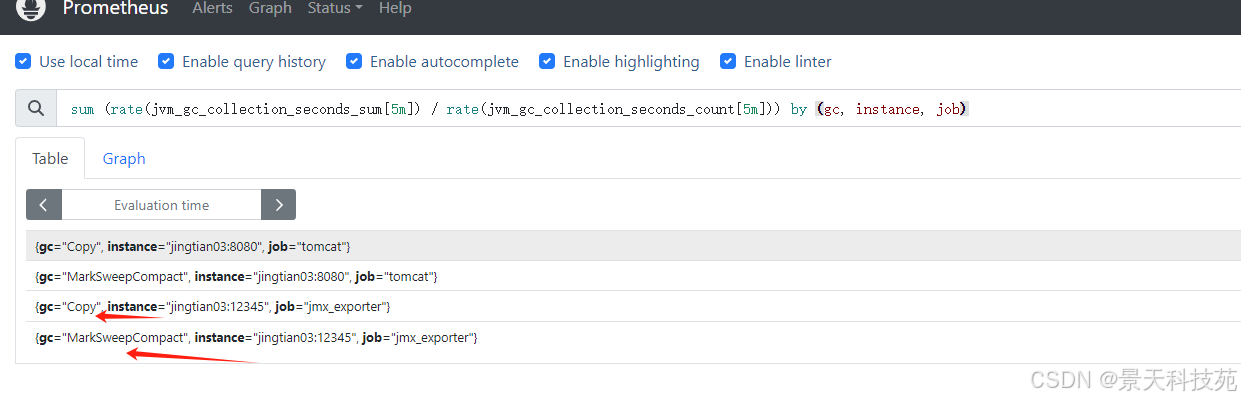Click the Prometheus flame logo icon

tap(31, 9)
